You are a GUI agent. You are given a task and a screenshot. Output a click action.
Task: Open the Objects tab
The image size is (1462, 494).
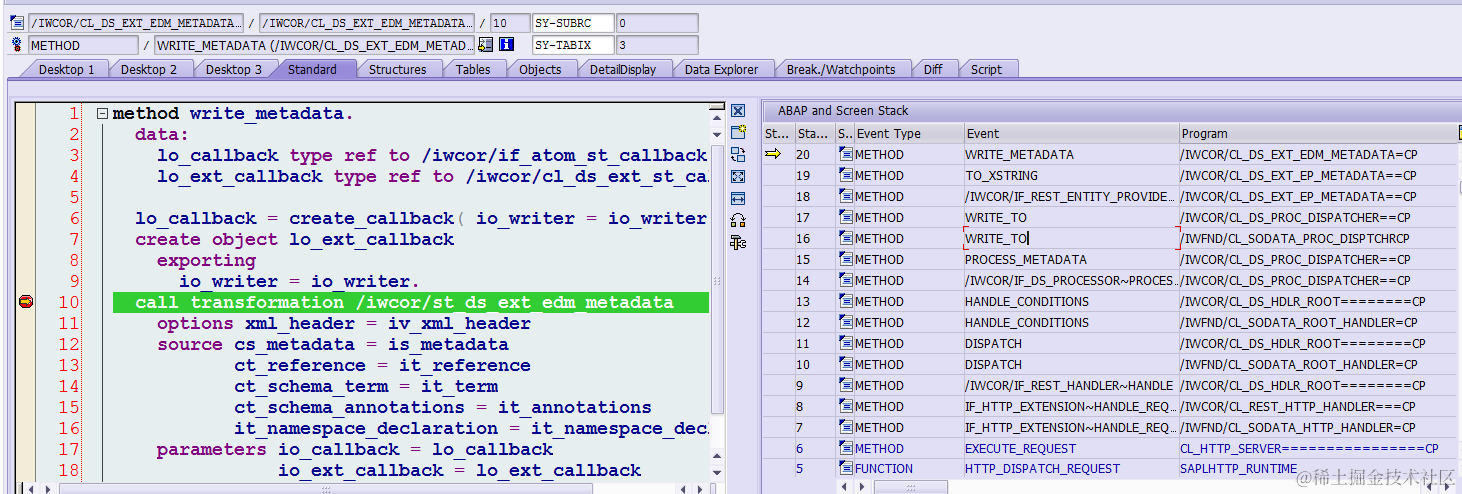tap(540, 69)
